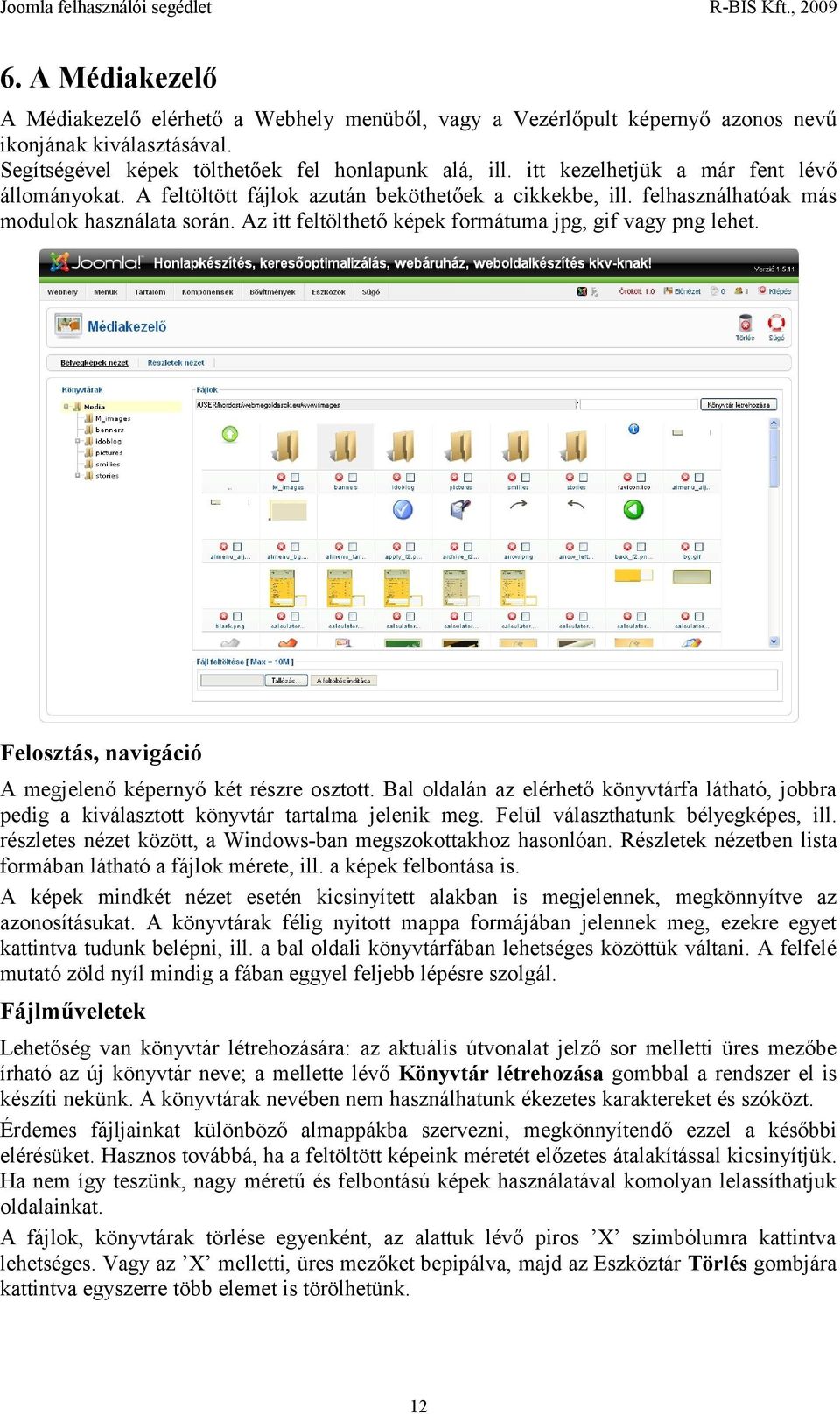Select M_images in the folder tree
Screen dimensions: 840x1414
pyautogui.click(x=113, y=418)
